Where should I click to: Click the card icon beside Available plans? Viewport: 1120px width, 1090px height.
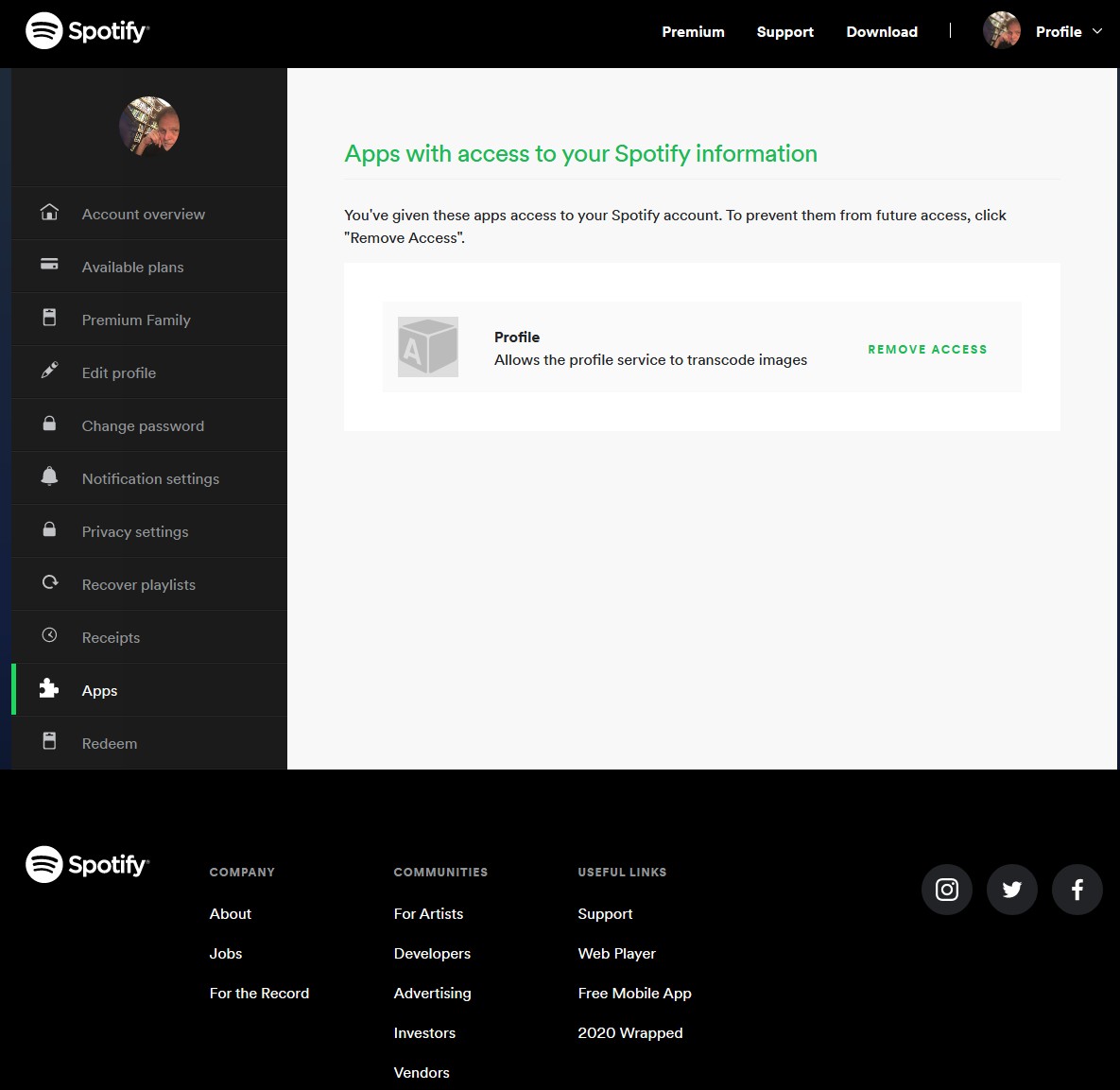tap(49, 265)
